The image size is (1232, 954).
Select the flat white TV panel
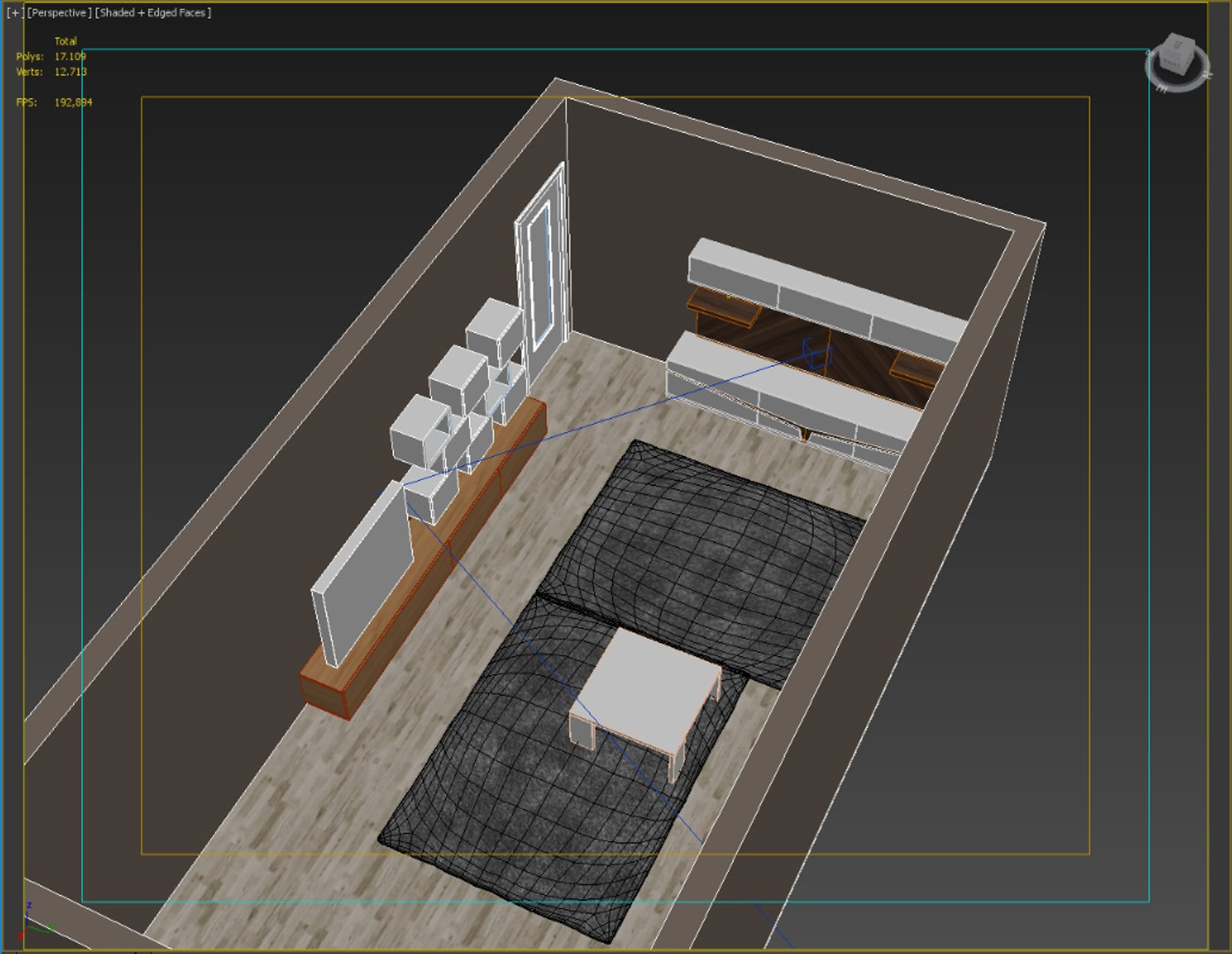pyautogui.click(x=362, y=572)
